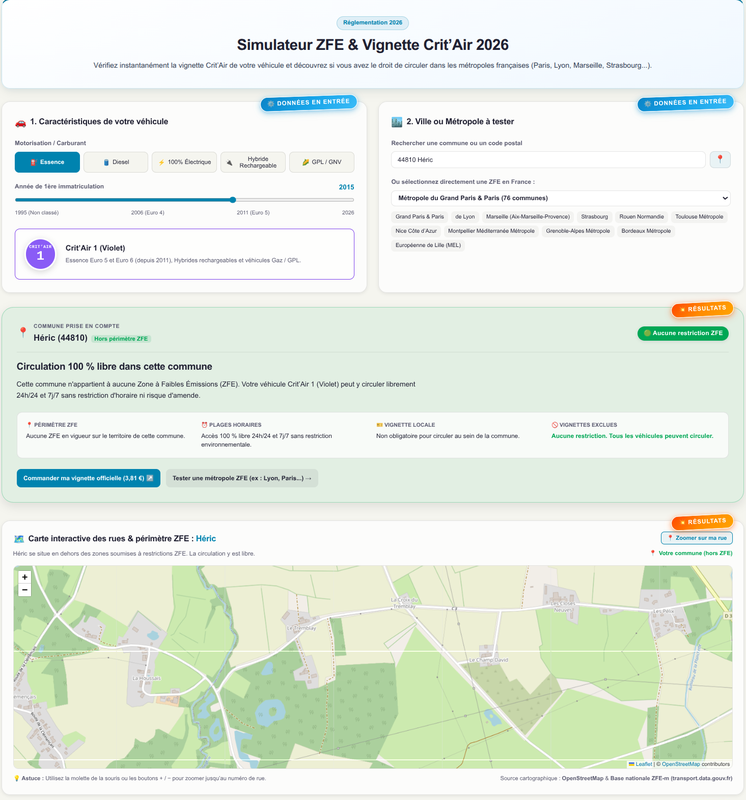Click the Crit'Air 1 violet badge
The height and width of the screenshot is (800, 746).
40,254
